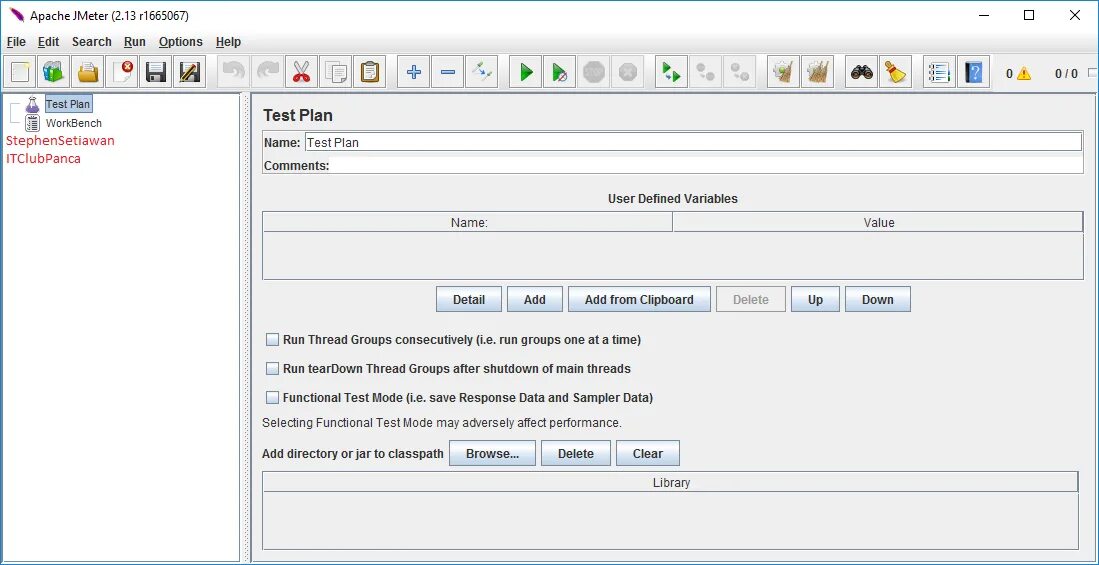1099x565 pixels.
Task: Click the Close test plan icon
Action: point(121,72)
